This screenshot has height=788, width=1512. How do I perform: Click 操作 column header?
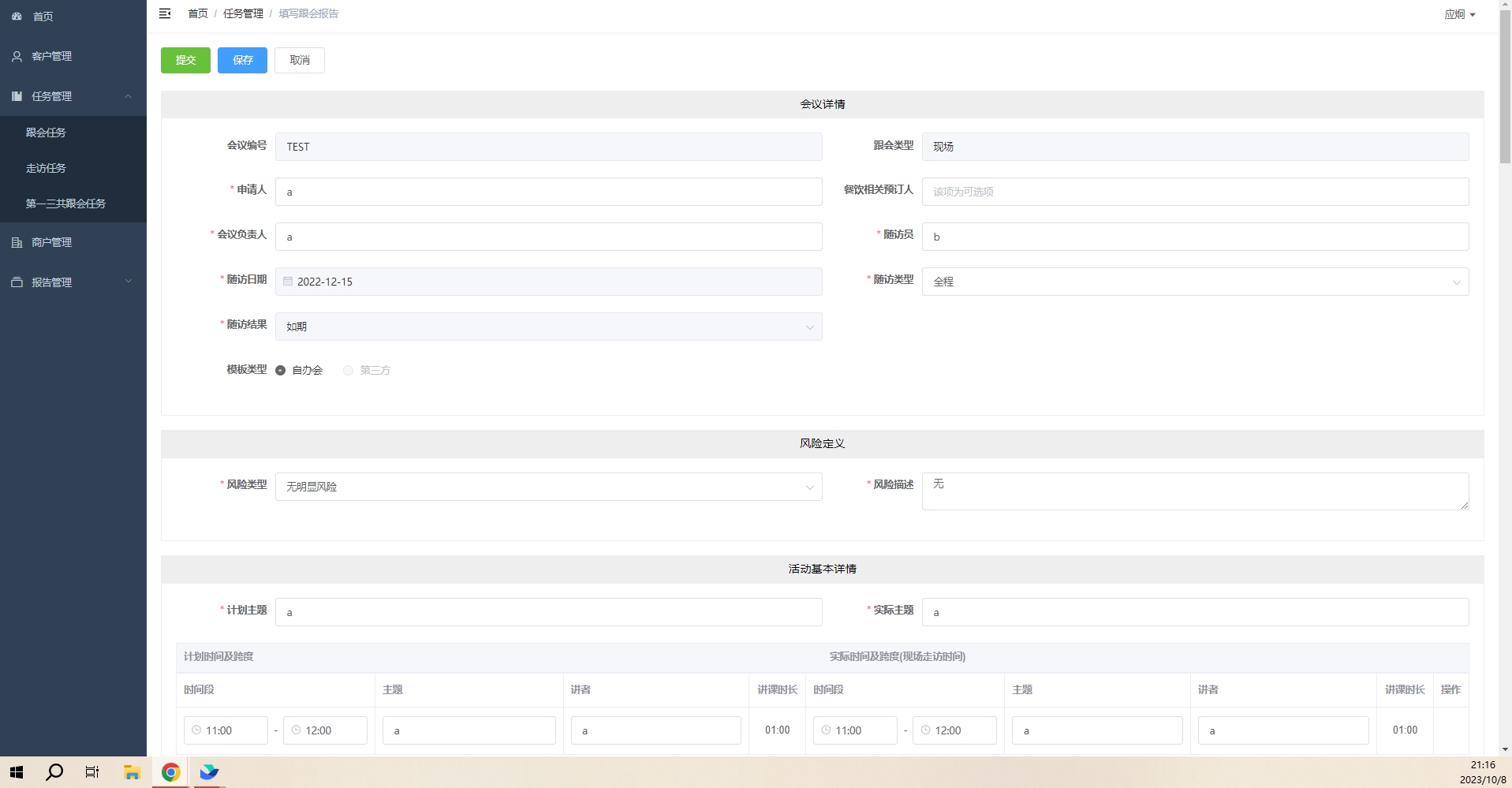coord(1450,689)
